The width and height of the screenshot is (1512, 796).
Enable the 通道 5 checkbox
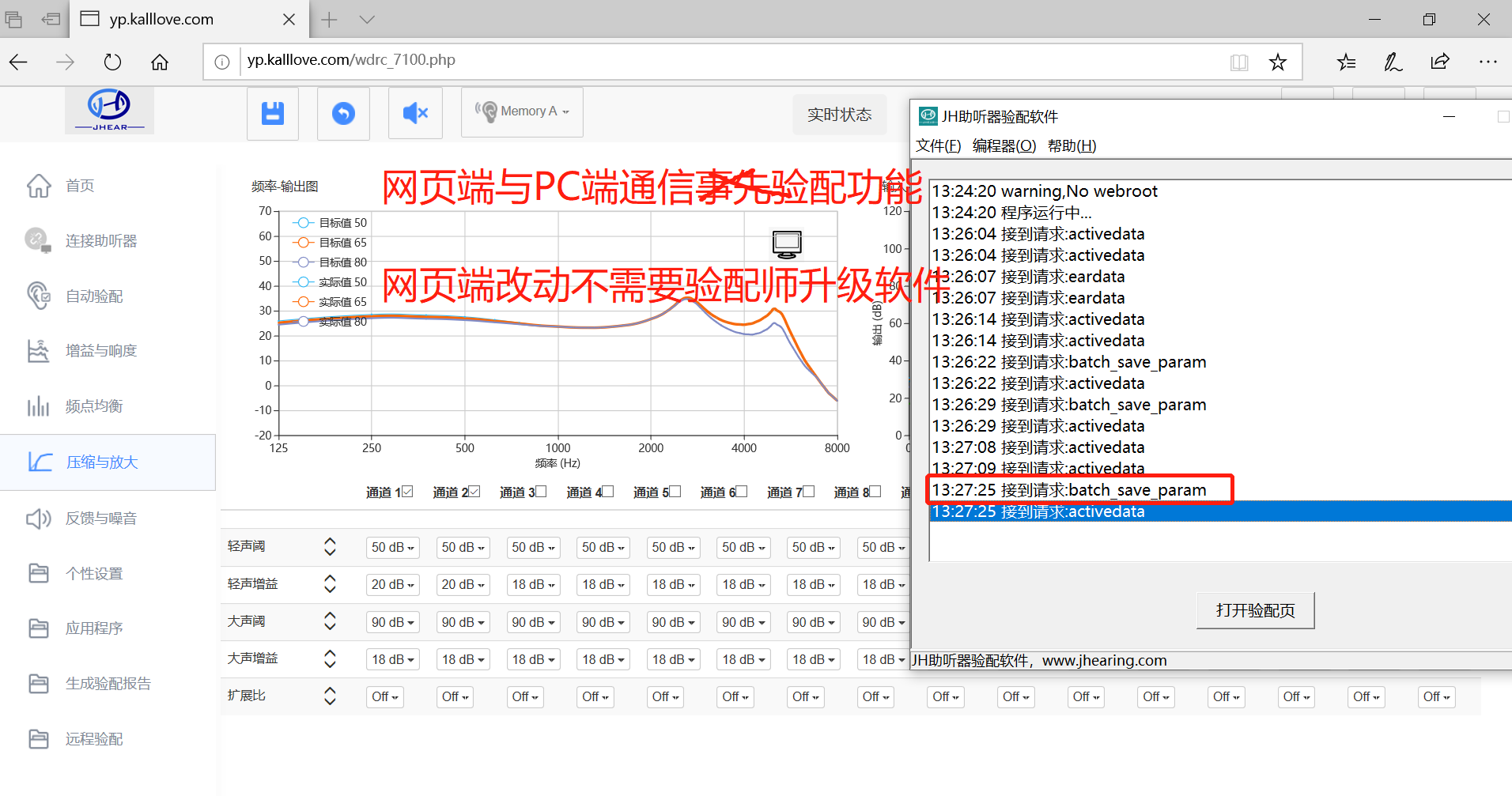click(x=675, y=492)
